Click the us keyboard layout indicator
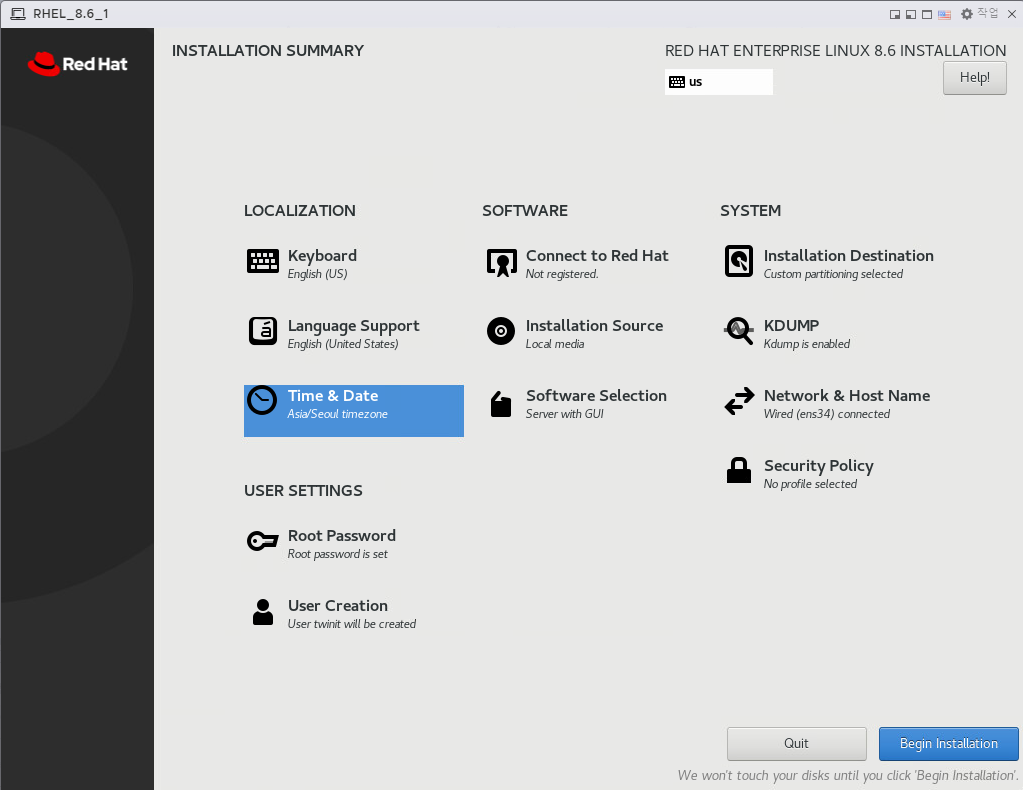Image resolution: width=1023 pixels, height=790 pixels. pos(719,82)
